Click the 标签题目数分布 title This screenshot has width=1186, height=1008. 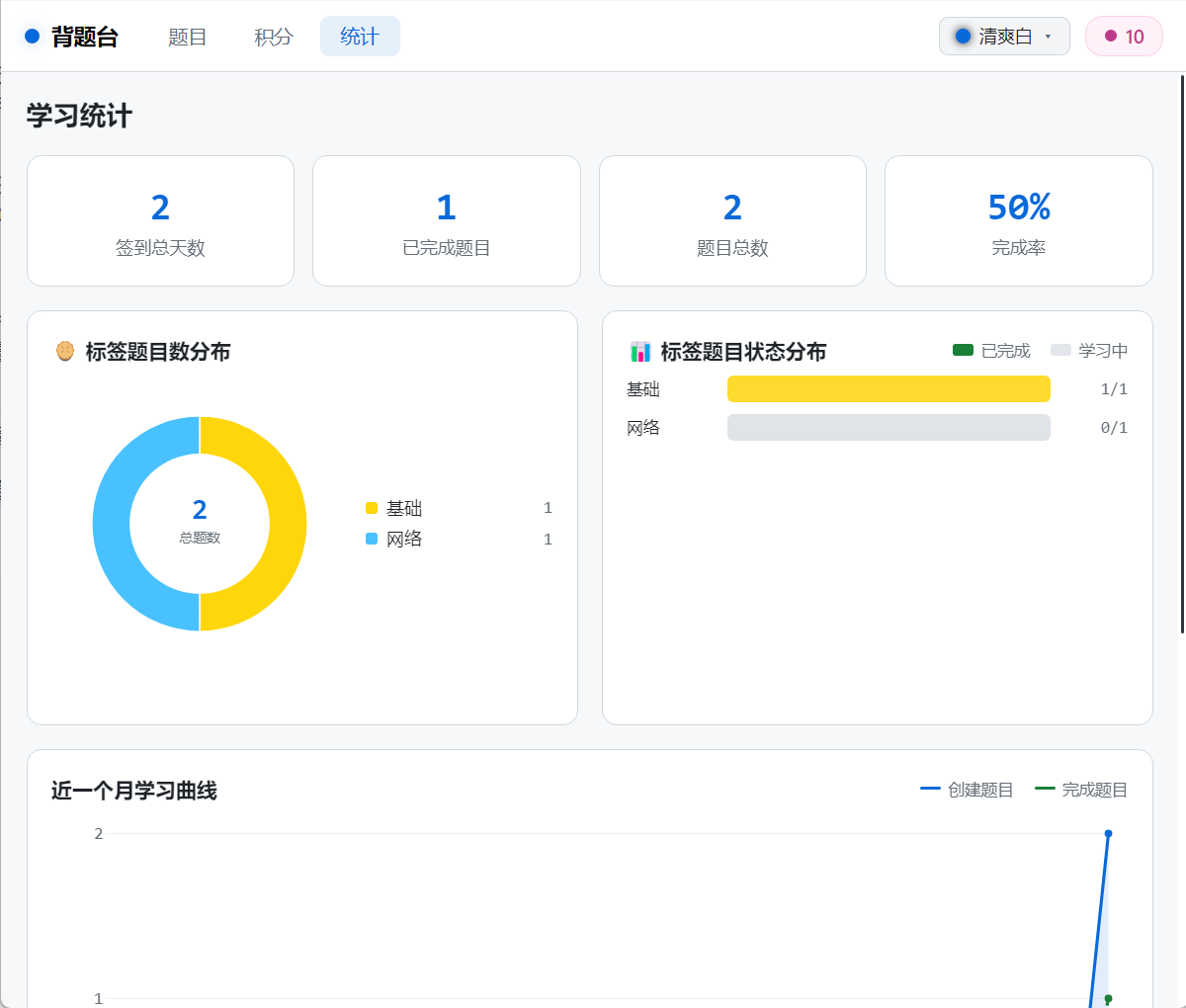(x=158, y=352)
